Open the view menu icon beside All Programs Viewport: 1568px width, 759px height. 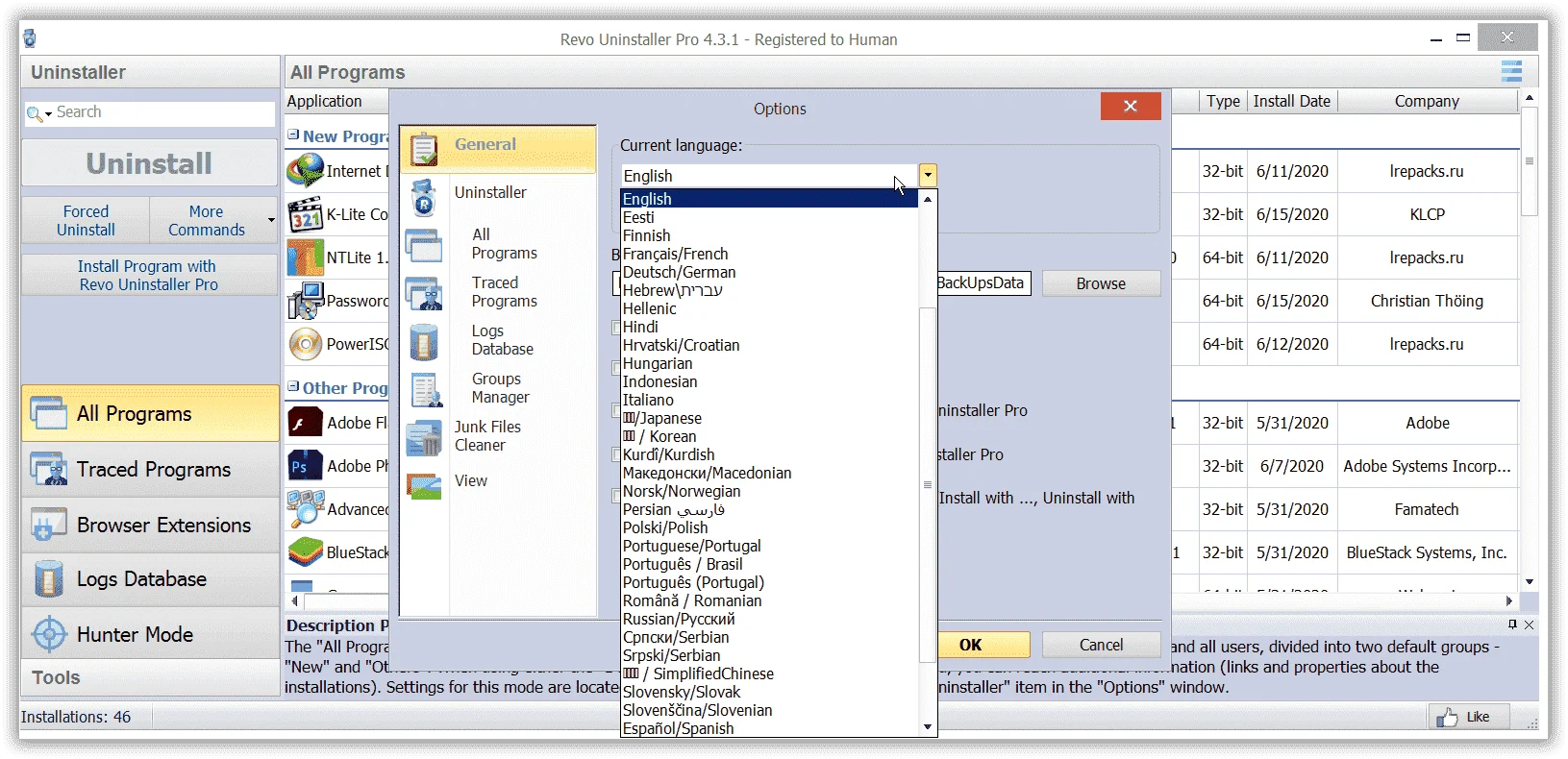[x=1511, y=71]
